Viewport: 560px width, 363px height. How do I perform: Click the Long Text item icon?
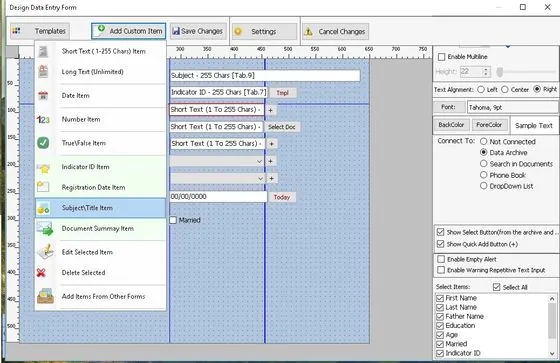pos(43,71)
